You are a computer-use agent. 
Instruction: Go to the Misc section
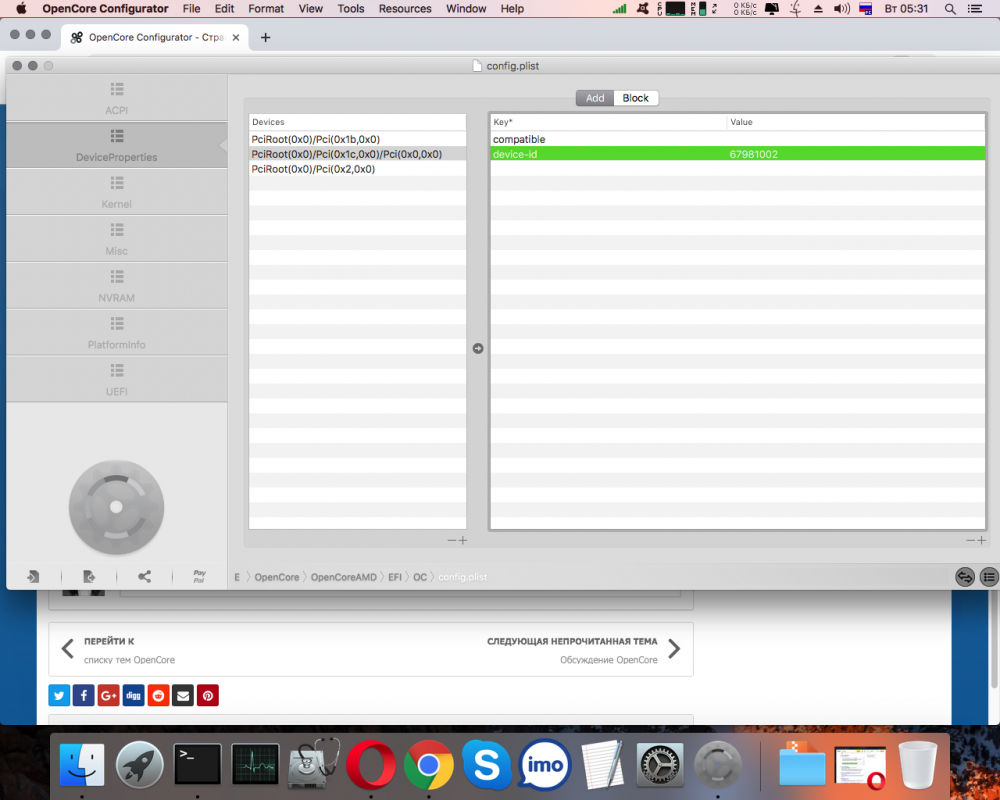117,239
